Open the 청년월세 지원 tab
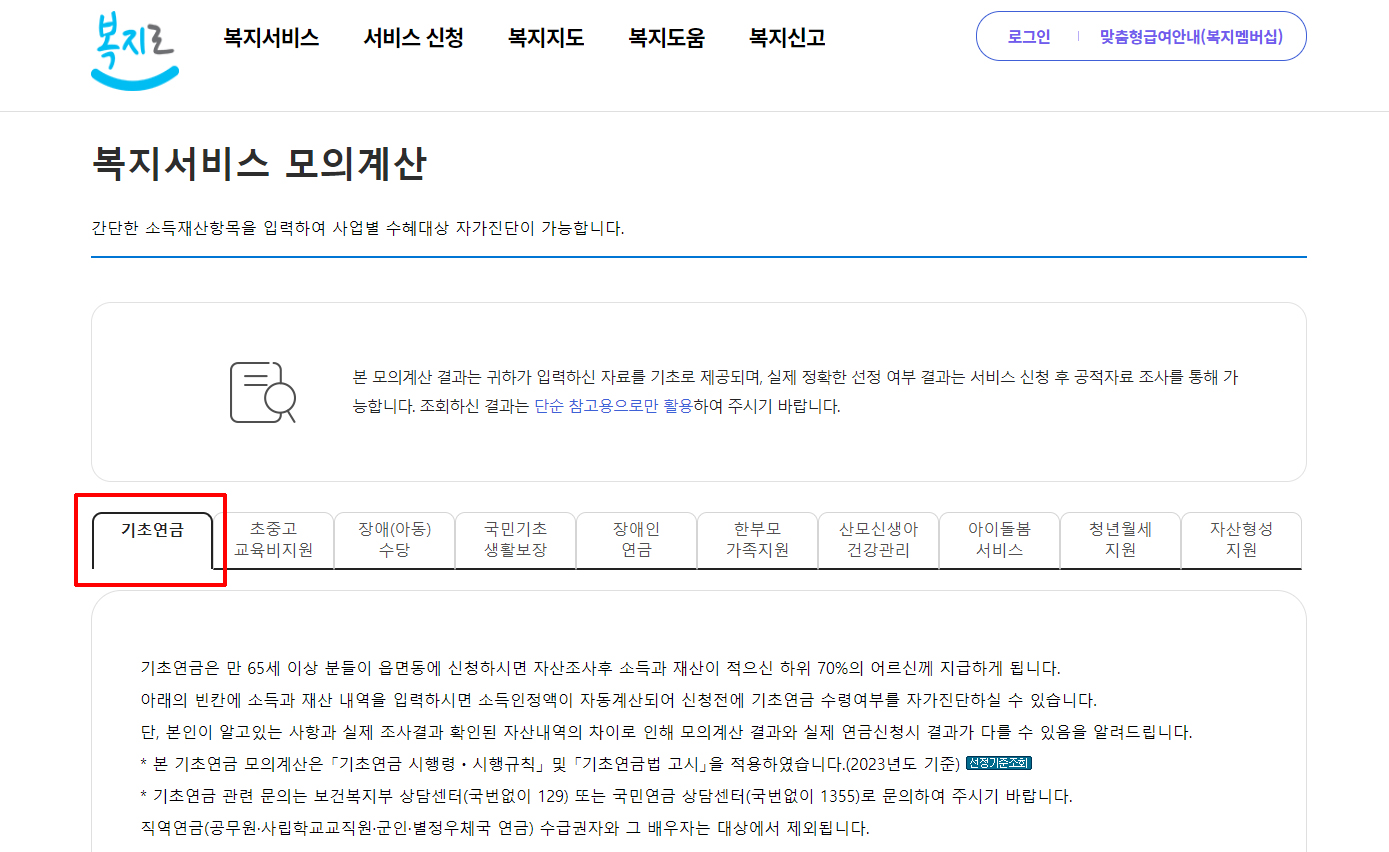Viewport: 1389px width, 852px height. (x=1120, y=540)
